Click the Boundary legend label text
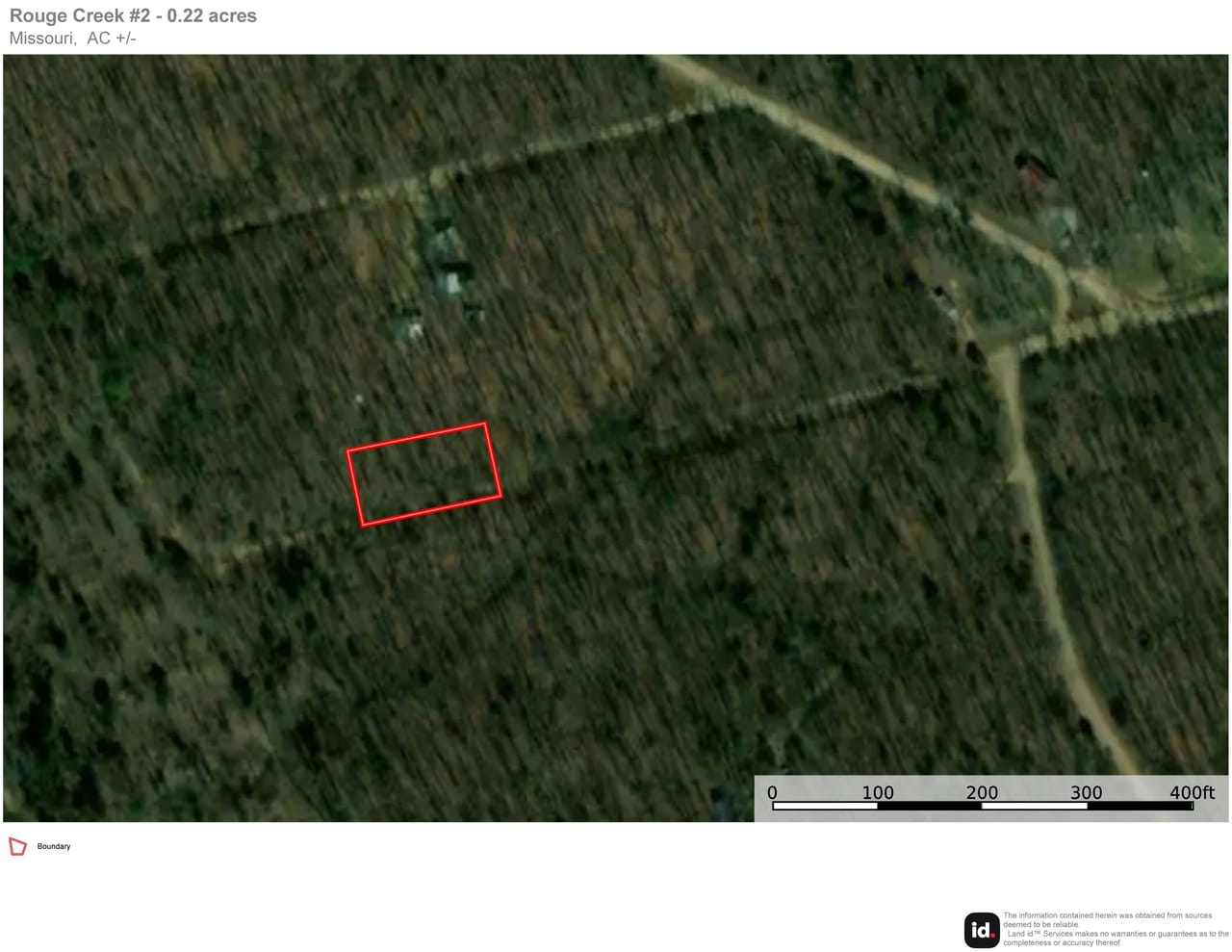This screenshot has width=1232, height=952. [53, 846]
